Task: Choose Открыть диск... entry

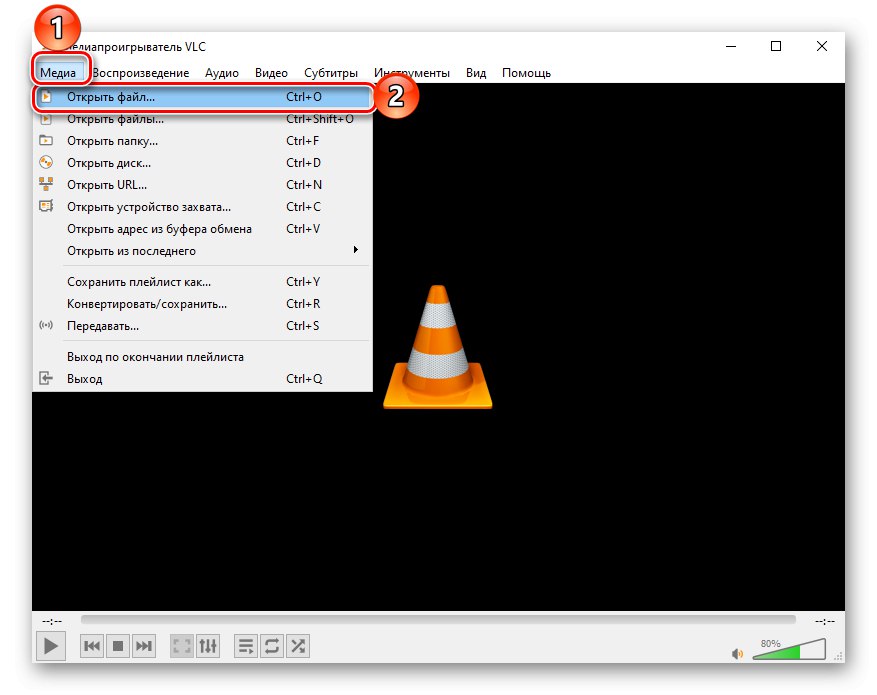Action: pyautogui.click(x=202, y=163)
